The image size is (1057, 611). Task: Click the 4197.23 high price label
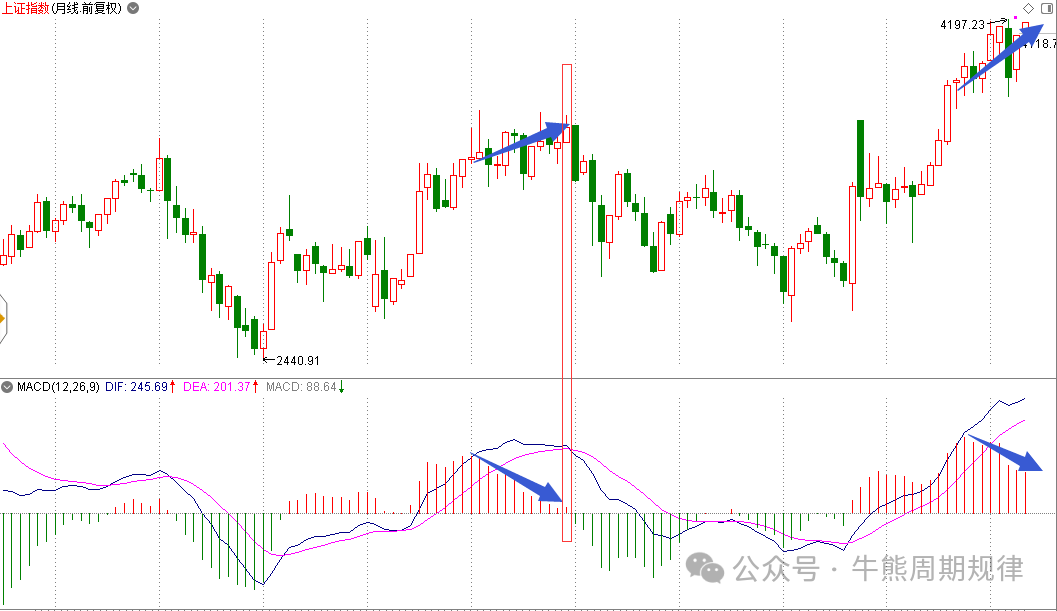pyautogui.click(x=963, y=25)
